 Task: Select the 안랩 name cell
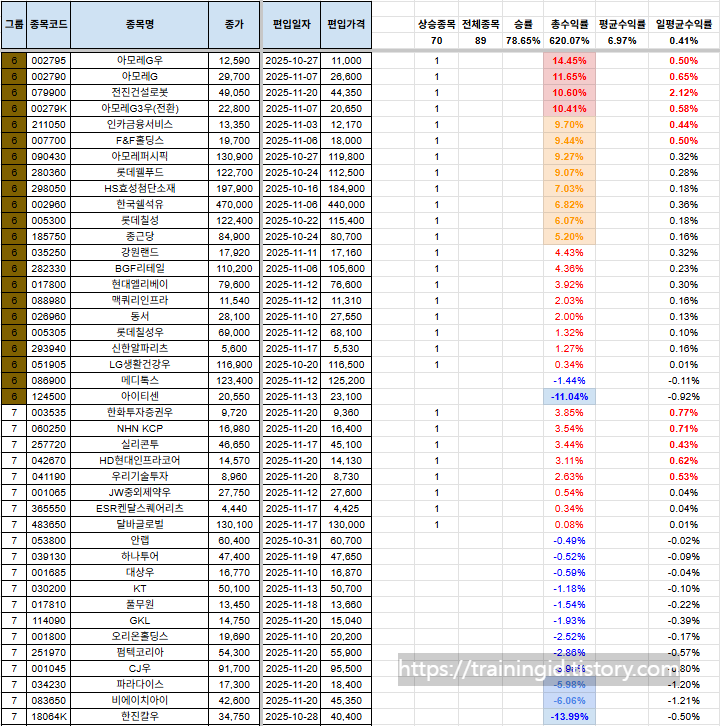139,541
